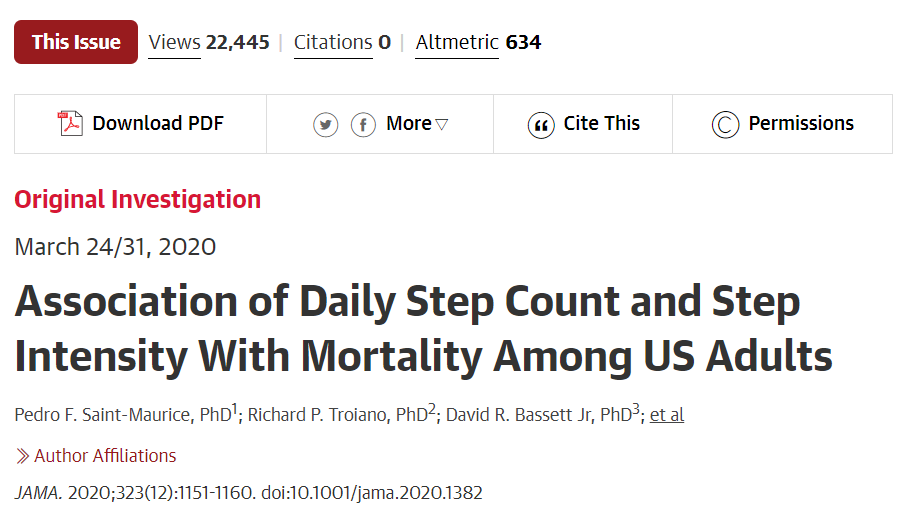Share article via Facebook icon
This screenshot has height=514, width=912.
click(x=363, y=125)
